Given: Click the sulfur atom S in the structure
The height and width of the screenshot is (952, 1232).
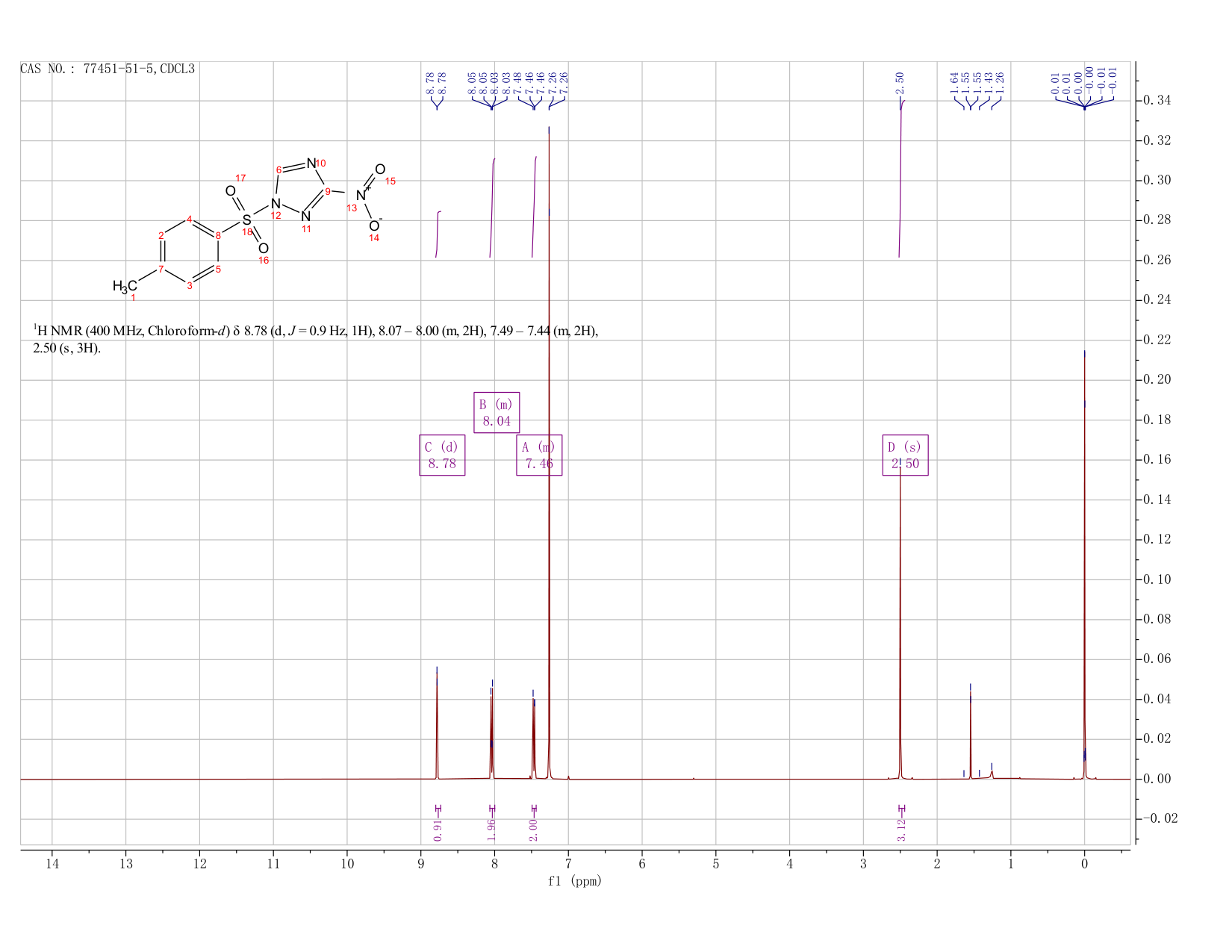Looking at the screenshot, I should (246, 220).
